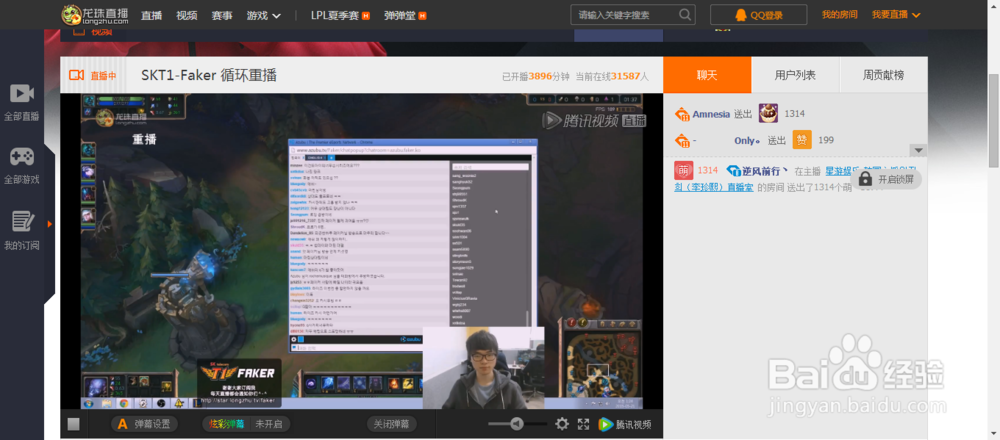Click user name Amnesia in gift feed
Image resolution: width=1000 pixels, height=440 pixels.
711,114
